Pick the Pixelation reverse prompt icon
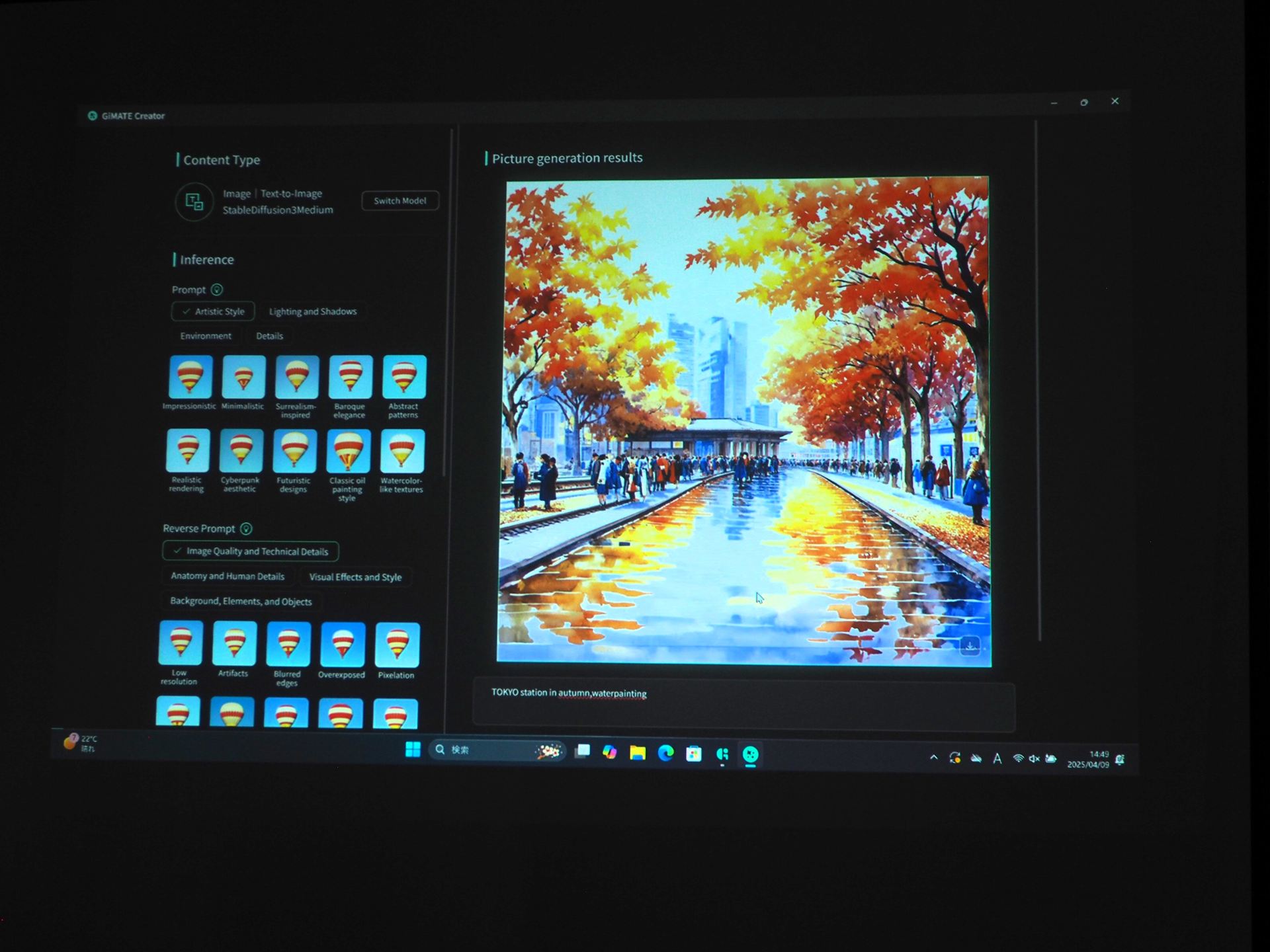Image resolution: width=1270 pixels, height=952 pixels. [397, 645]
